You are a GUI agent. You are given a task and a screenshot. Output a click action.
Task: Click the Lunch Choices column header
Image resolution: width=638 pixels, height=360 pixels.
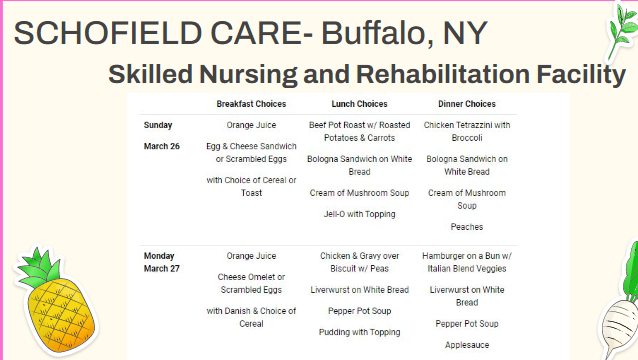tap(359, 104)
